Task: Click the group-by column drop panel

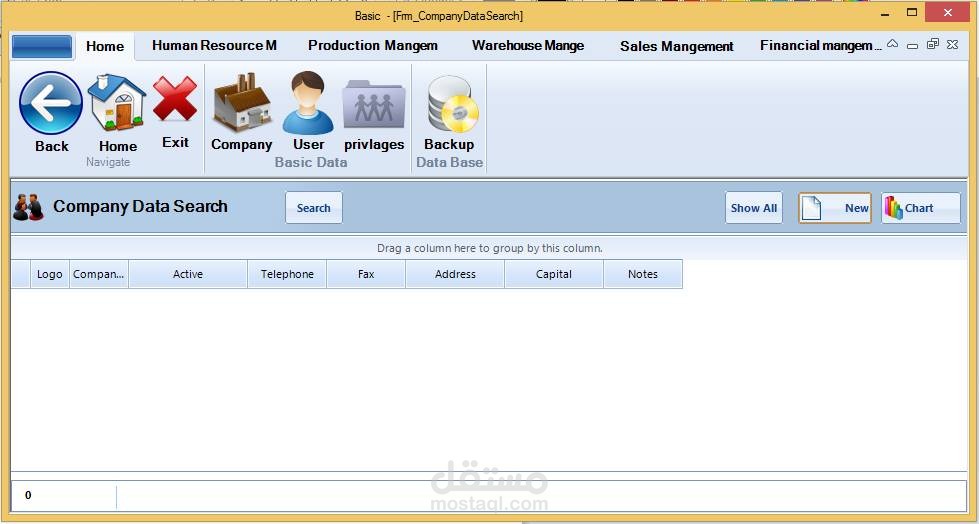Action: pos(490,248)
